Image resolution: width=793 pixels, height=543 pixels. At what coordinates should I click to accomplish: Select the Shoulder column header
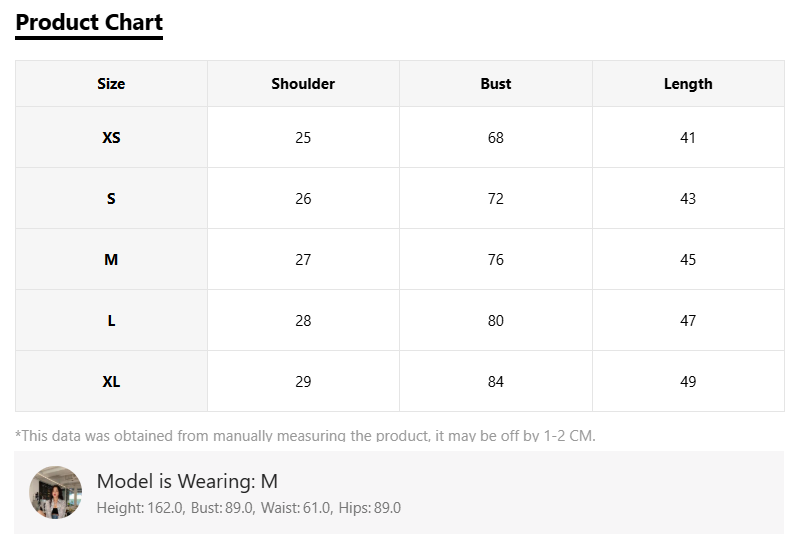coord(303,83)
